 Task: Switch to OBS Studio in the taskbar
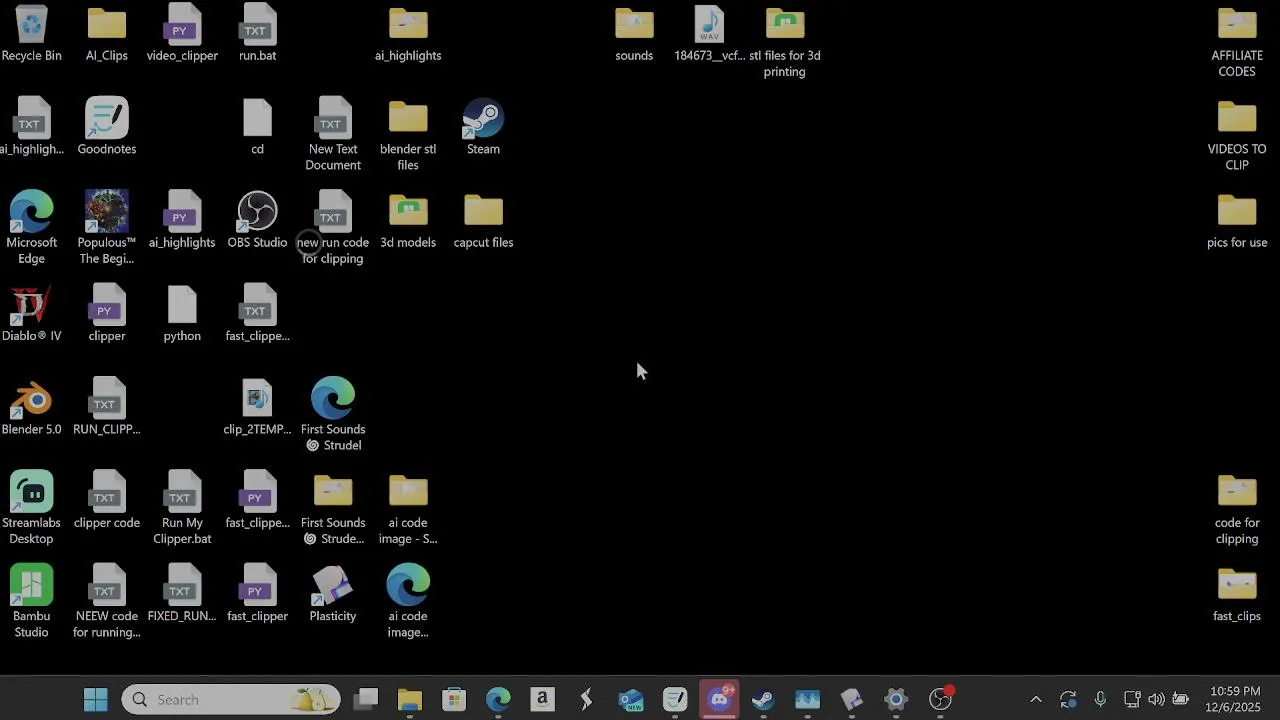[940, 700]
